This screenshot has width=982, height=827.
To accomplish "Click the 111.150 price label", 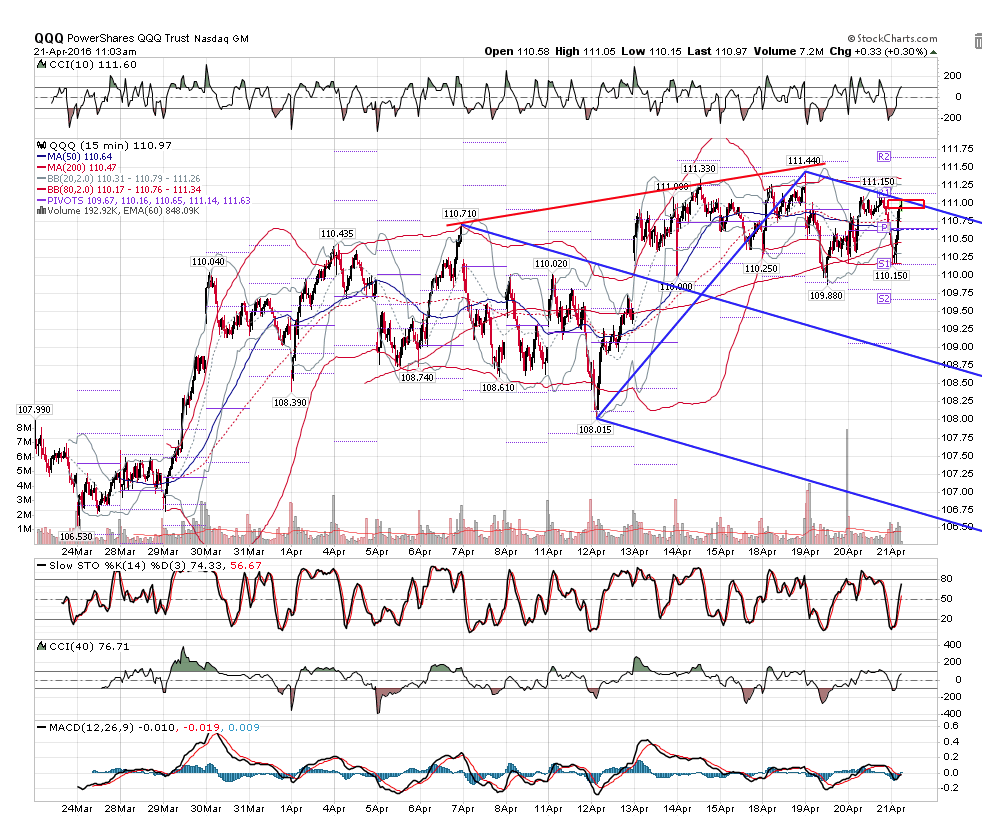I will (878, 182).
